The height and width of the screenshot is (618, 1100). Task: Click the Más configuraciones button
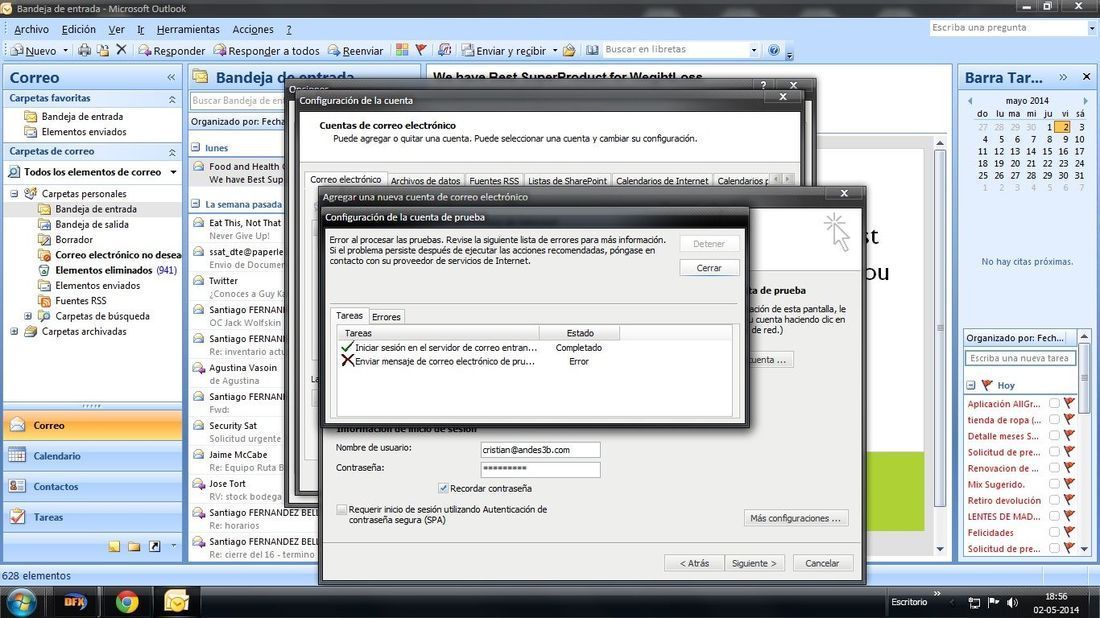click(796, 518)
